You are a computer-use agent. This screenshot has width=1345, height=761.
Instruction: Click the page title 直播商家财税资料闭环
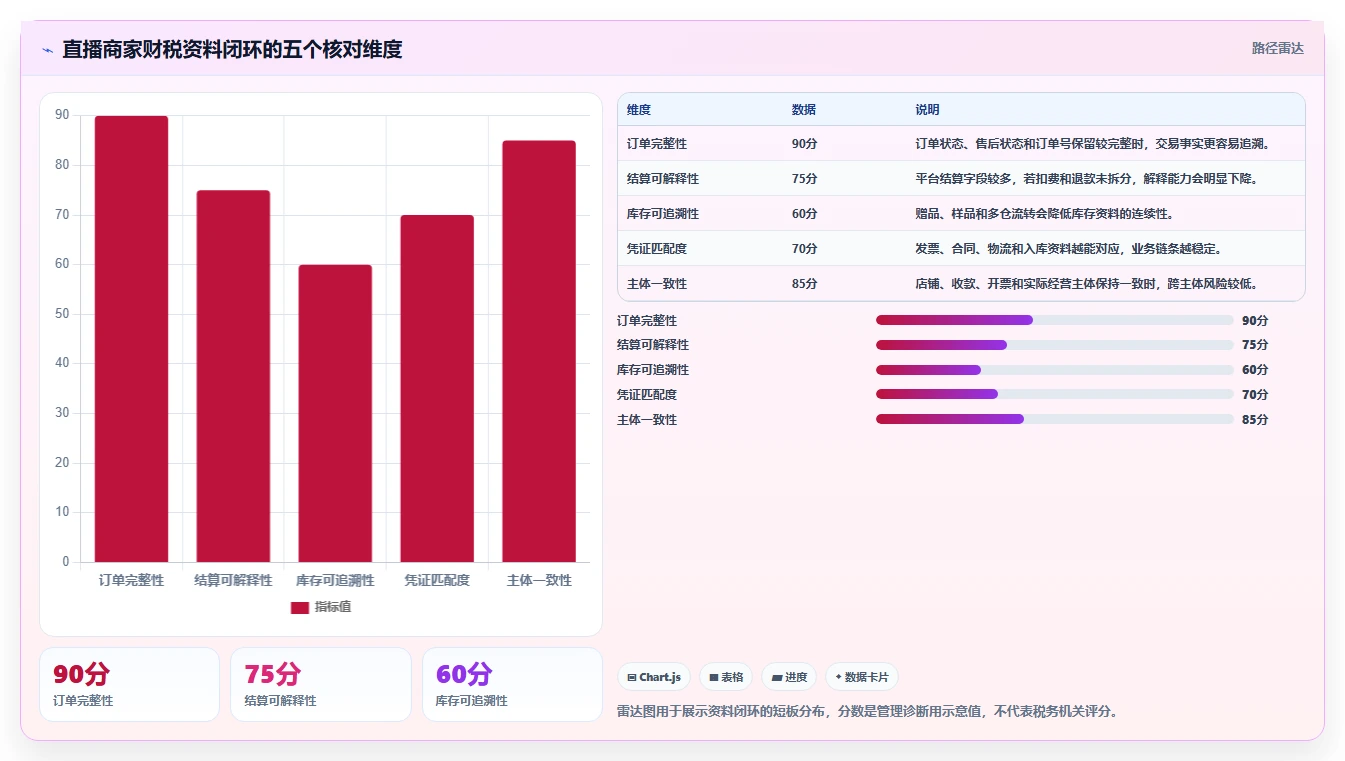point(232,49)
